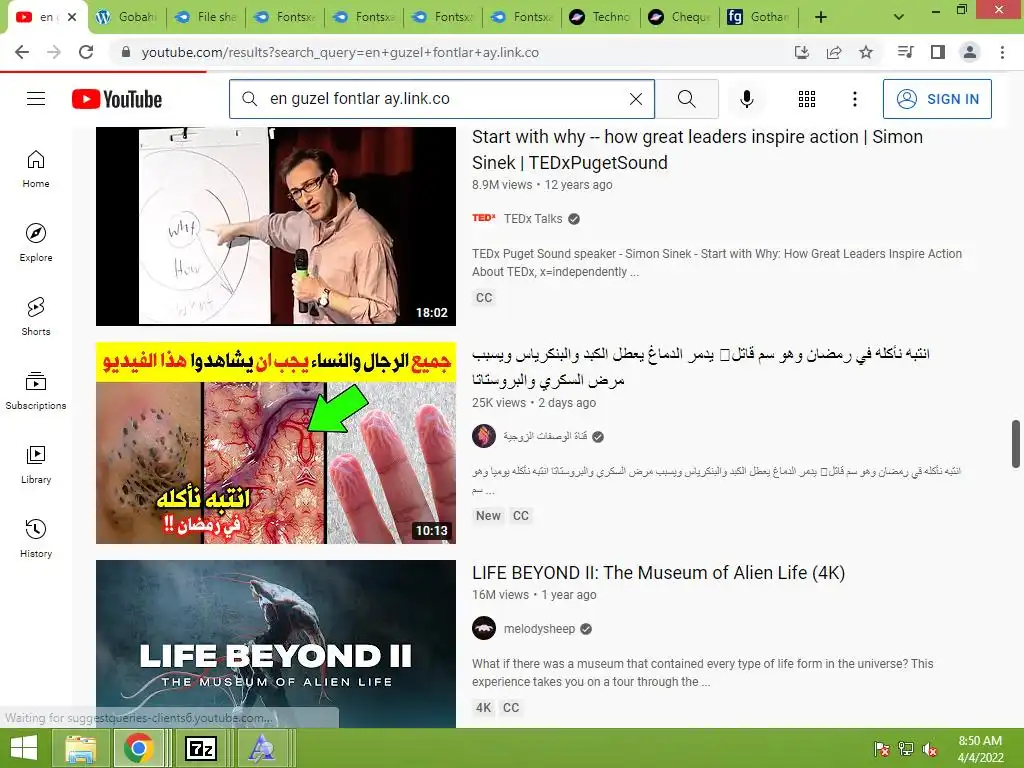
Task: Close the active YouTube tab
Action: [x=72, y=17]
